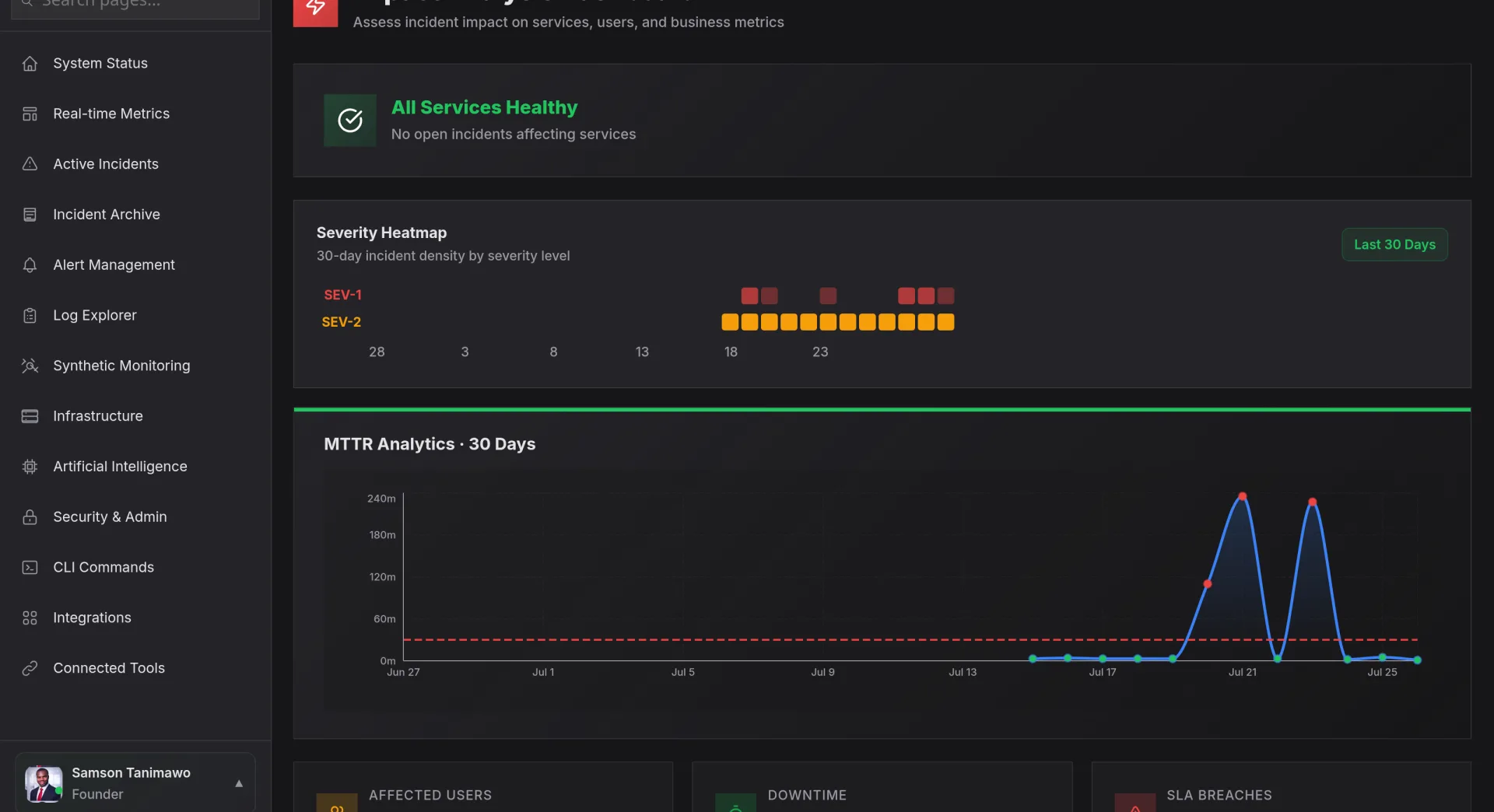Click the 240m y-axis label
This screenshot has width=1494, height=812.
point(381,499)
